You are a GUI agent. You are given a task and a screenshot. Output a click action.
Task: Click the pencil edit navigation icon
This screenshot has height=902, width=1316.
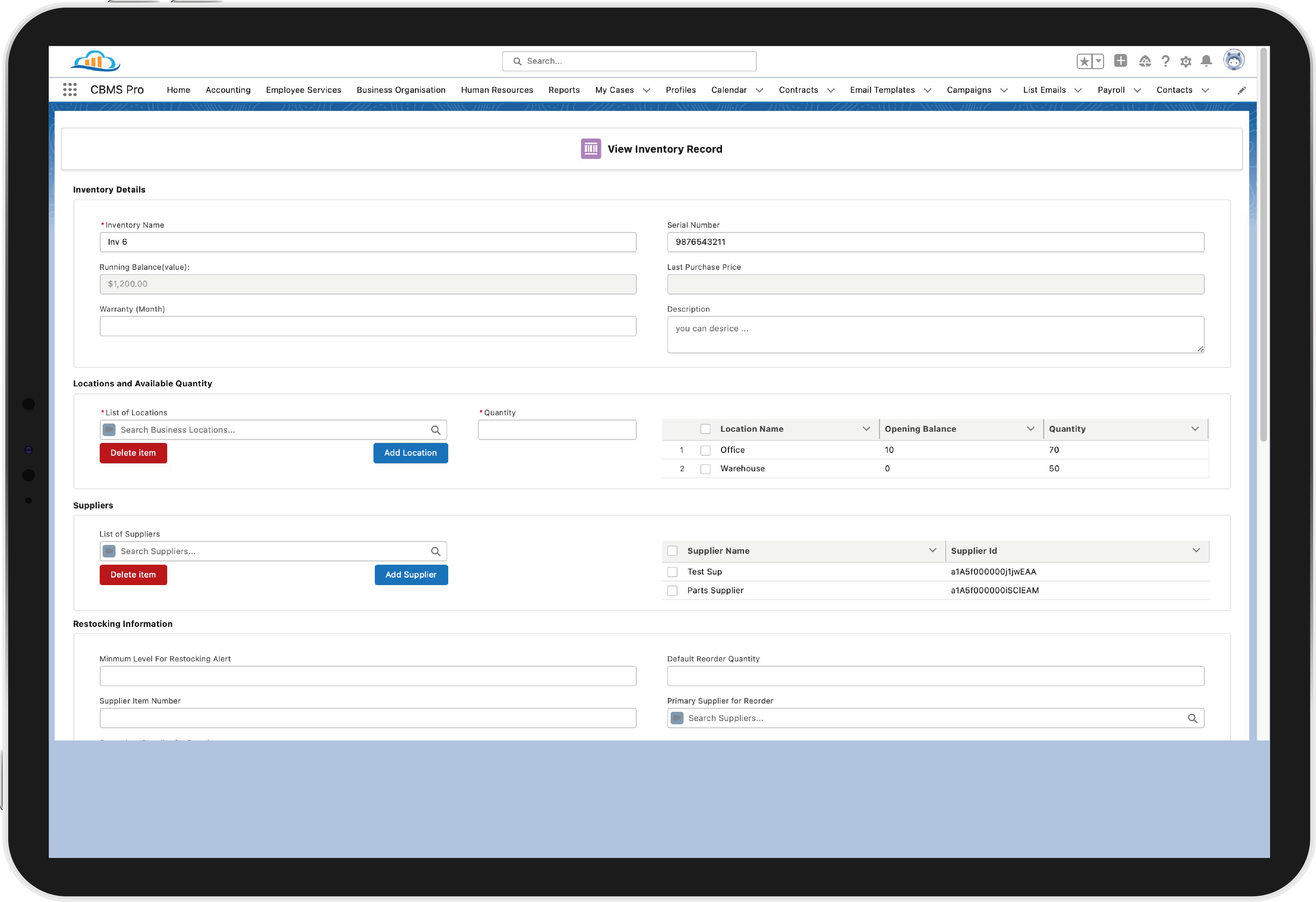click(1241, 90)
